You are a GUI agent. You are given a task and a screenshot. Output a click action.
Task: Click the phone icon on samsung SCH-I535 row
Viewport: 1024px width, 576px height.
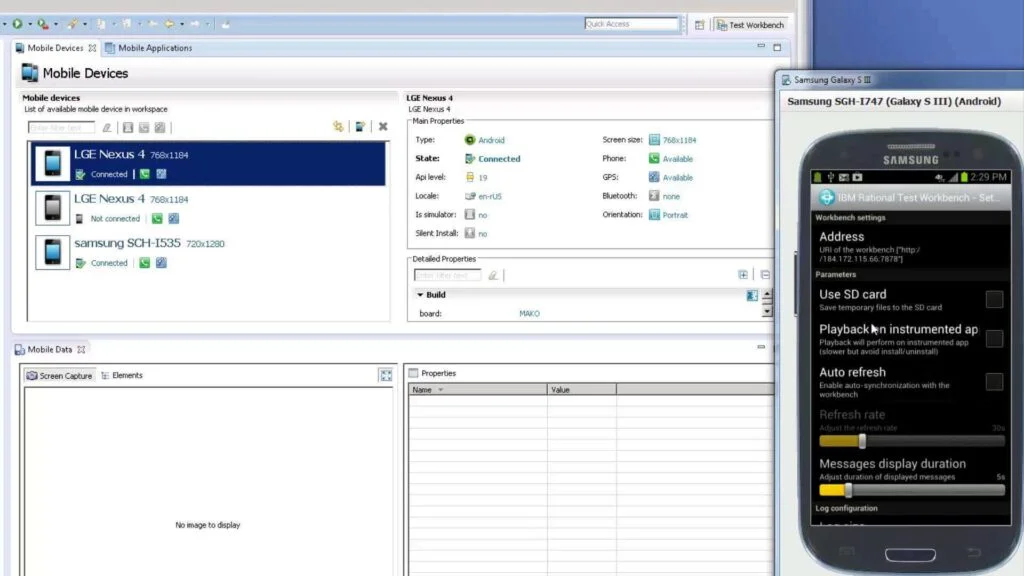[144, 263]
